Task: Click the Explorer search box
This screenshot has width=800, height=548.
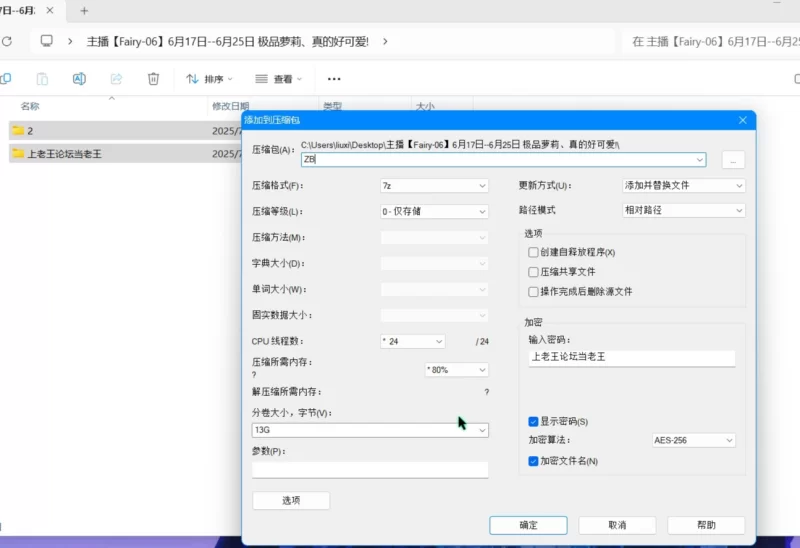Action: [711, 41]
